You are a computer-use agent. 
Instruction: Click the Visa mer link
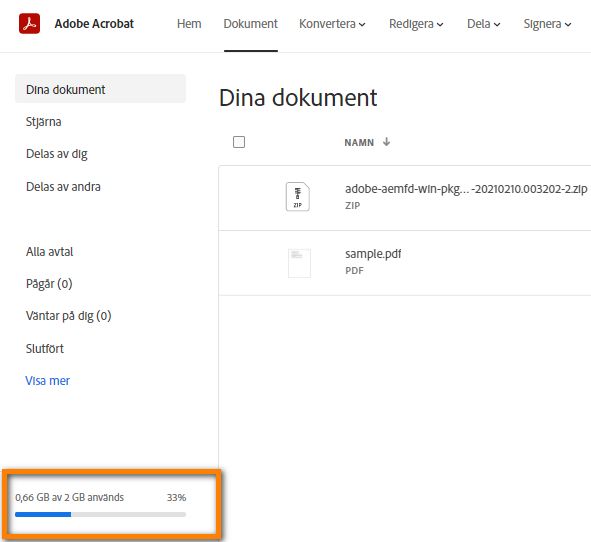point(47,381)
